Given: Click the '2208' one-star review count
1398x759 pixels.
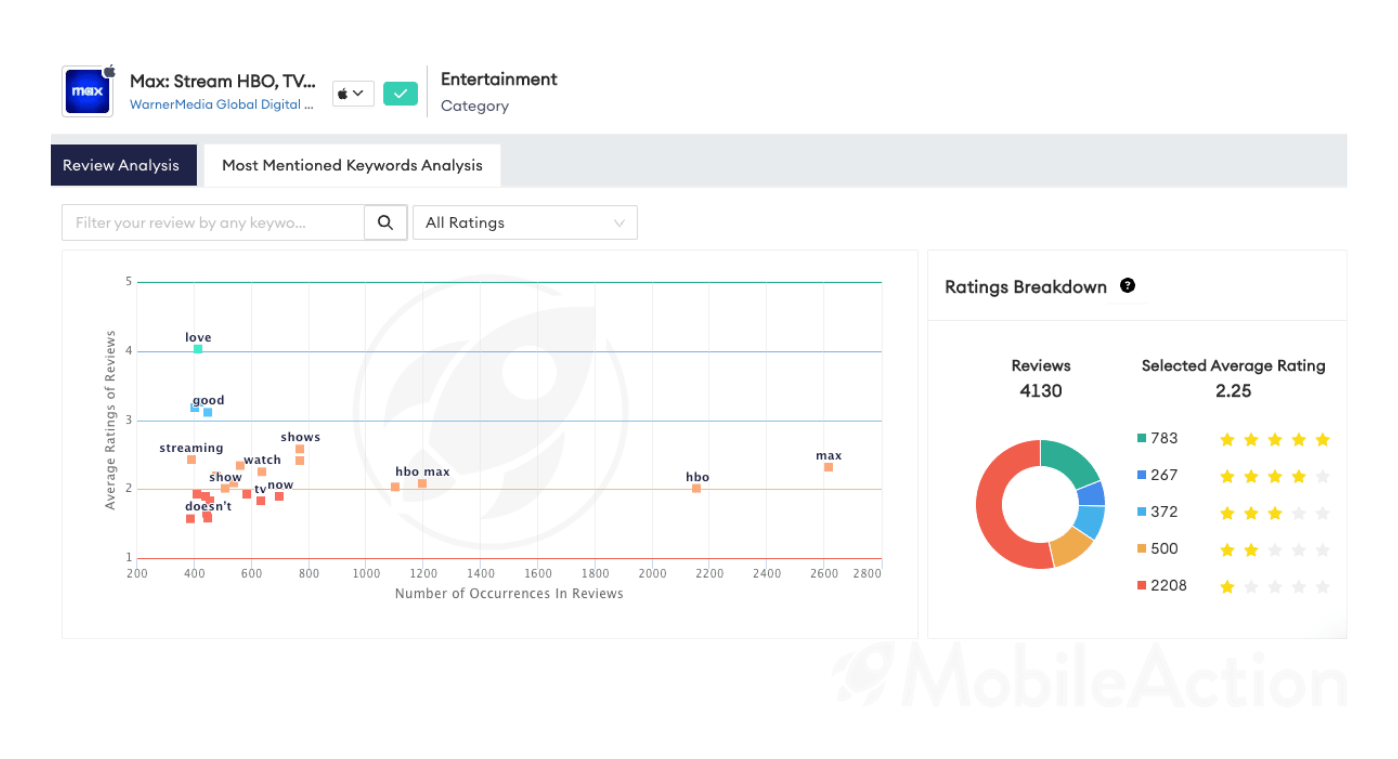Looking at the screenshot, I should (1169, 586).
